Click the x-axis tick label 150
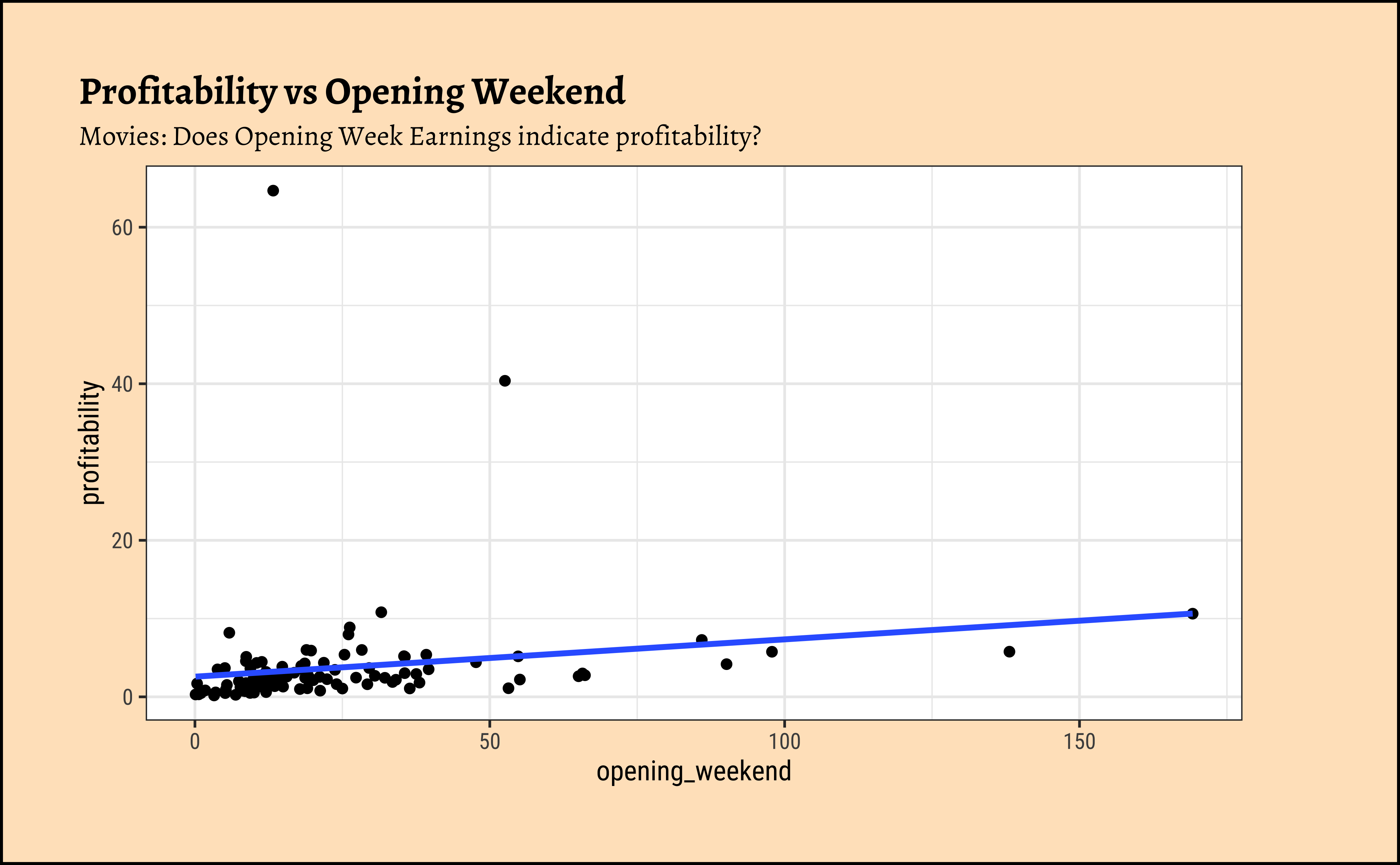Image resolution: width=1400 pixels, height=865 pixels. (x=1079, y=742)
